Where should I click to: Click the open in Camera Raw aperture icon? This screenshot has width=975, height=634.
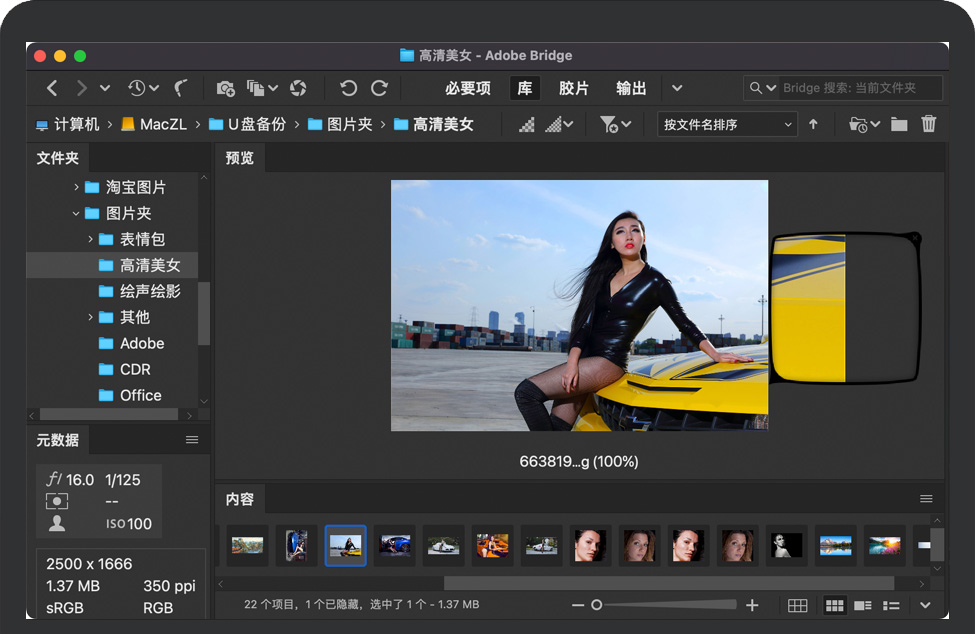click(x=298, y=89)
